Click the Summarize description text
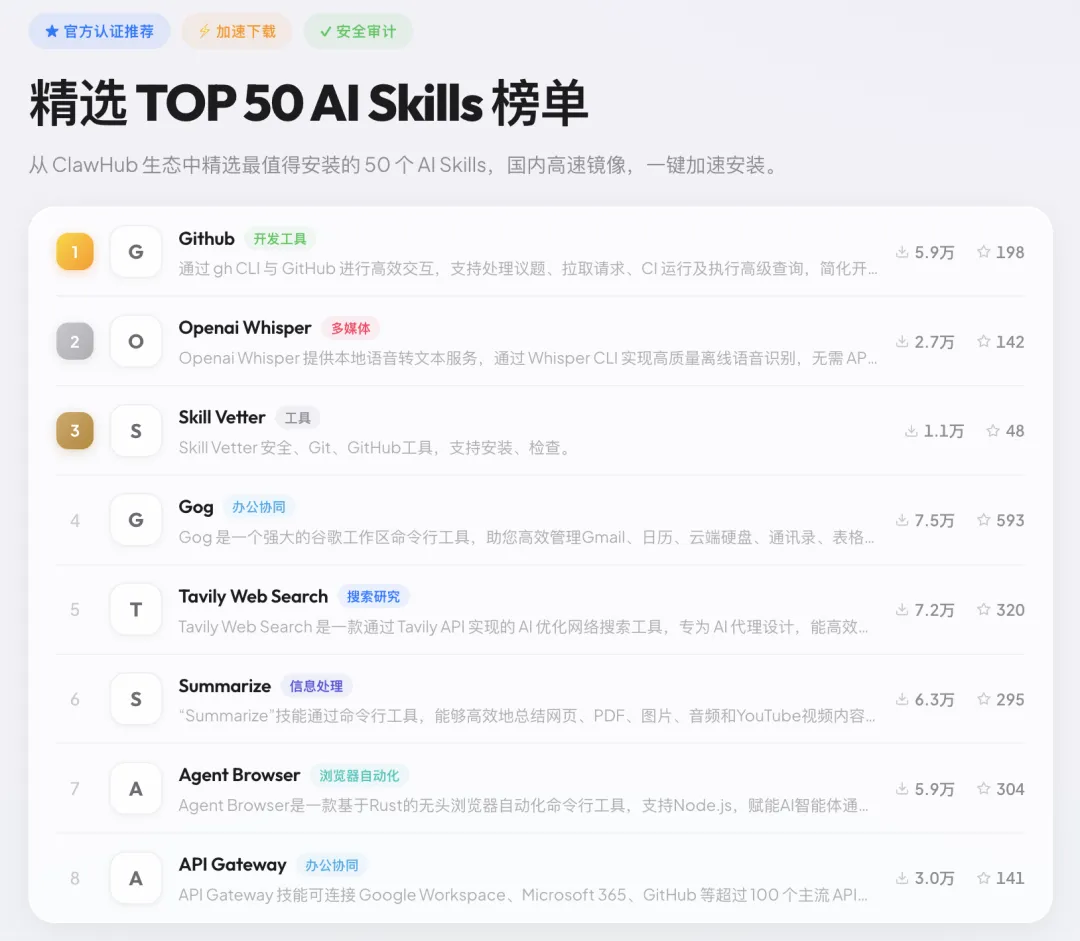This screenshot has height=941, width=1080. coord(527,716)
